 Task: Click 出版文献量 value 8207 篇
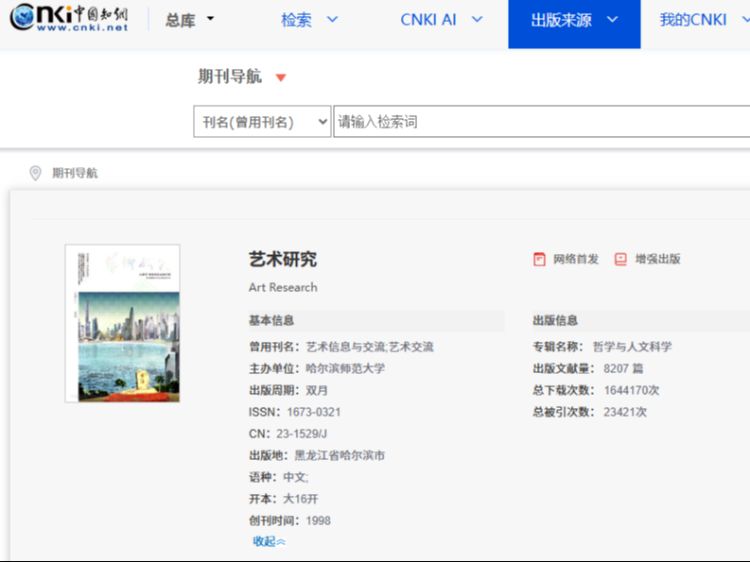point(623,368)
